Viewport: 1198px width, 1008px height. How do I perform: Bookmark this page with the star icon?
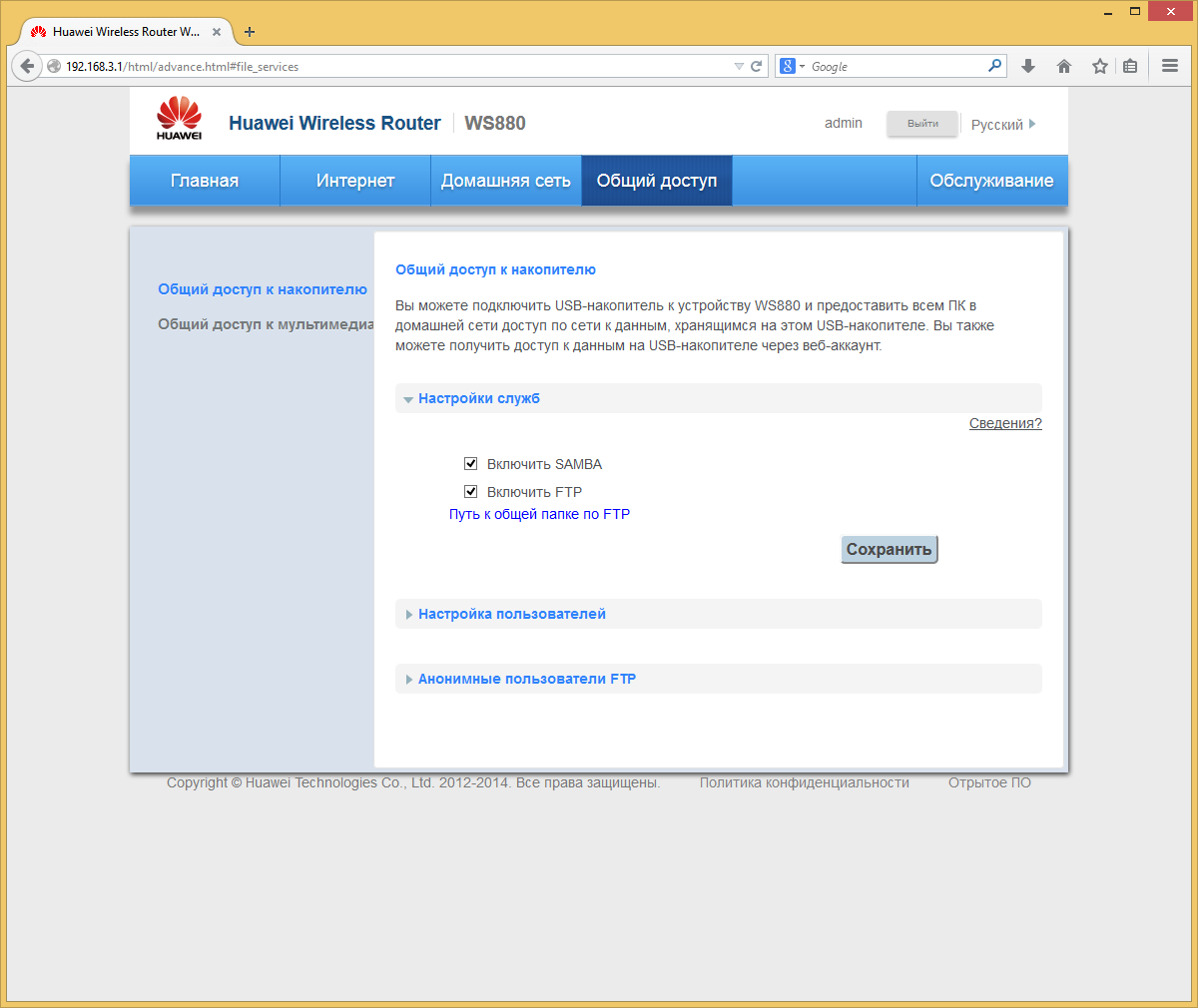[1099, 66]
